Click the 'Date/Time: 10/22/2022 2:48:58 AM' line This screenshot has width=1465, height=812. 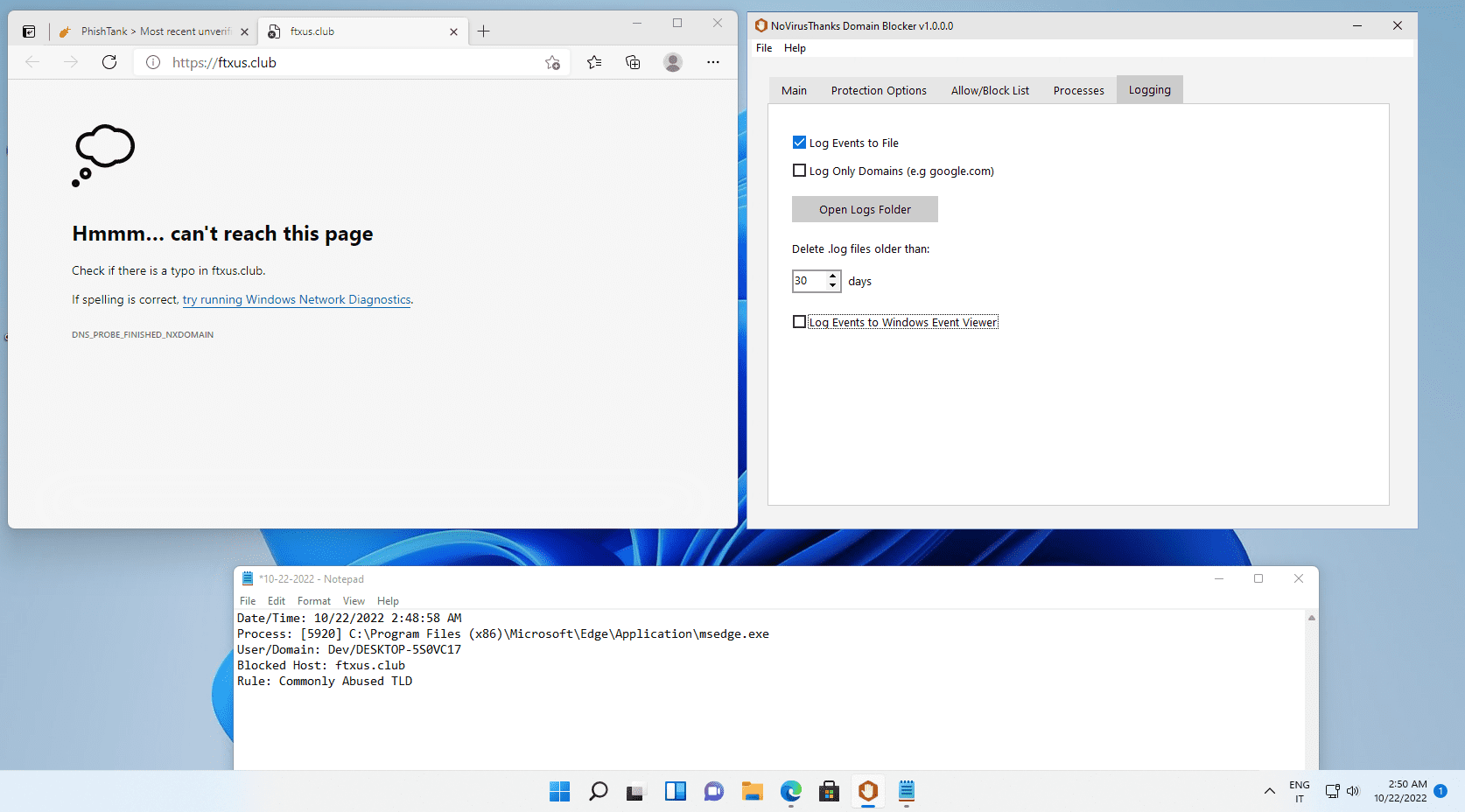(x=349, y=618)
